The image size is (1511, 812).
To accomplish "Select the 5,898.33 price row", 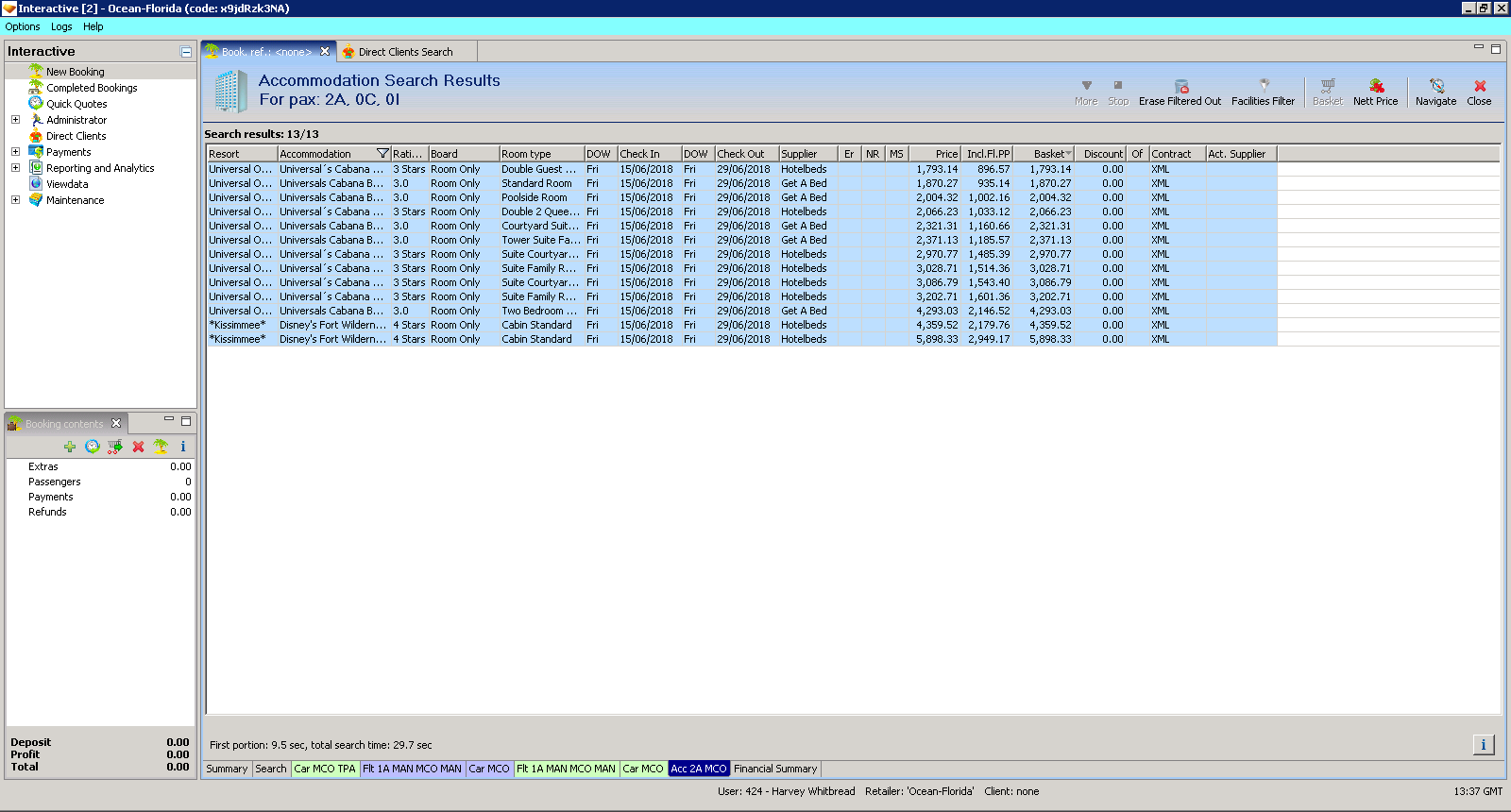I will pyautogui.click(x=741, y=339).
